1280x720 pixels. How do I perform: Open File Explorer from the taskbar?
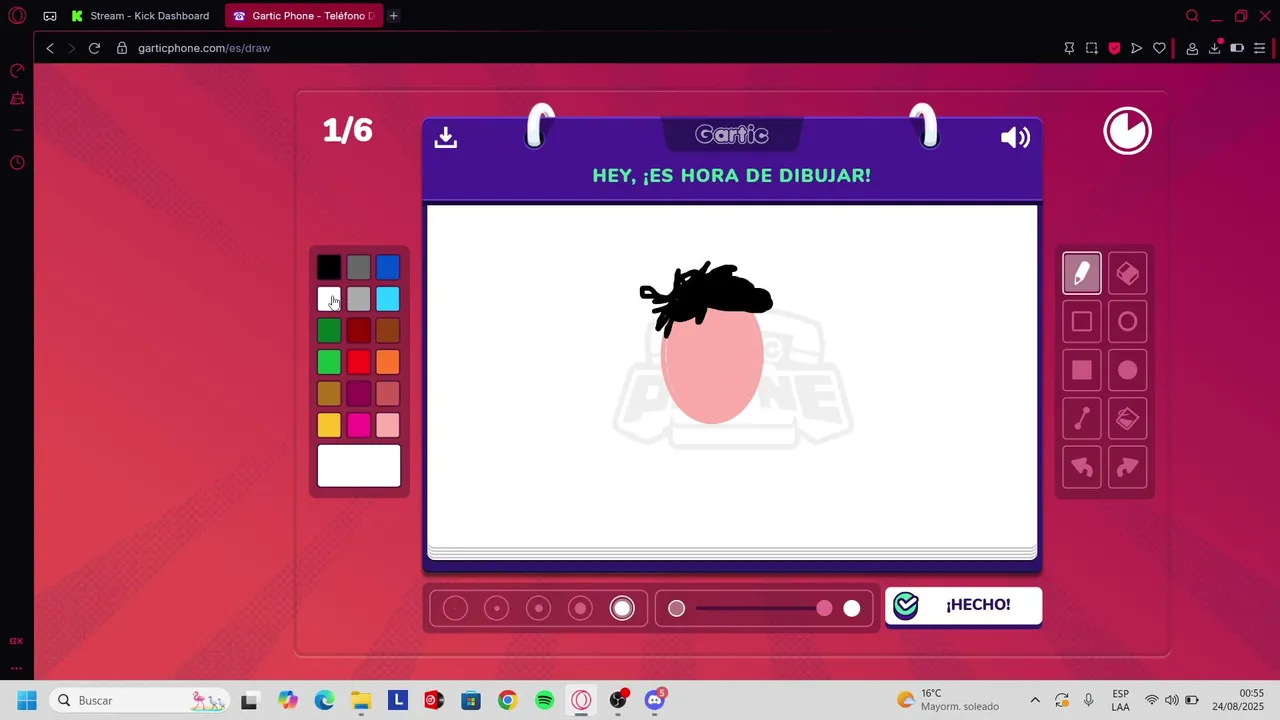tap(361, 700)
